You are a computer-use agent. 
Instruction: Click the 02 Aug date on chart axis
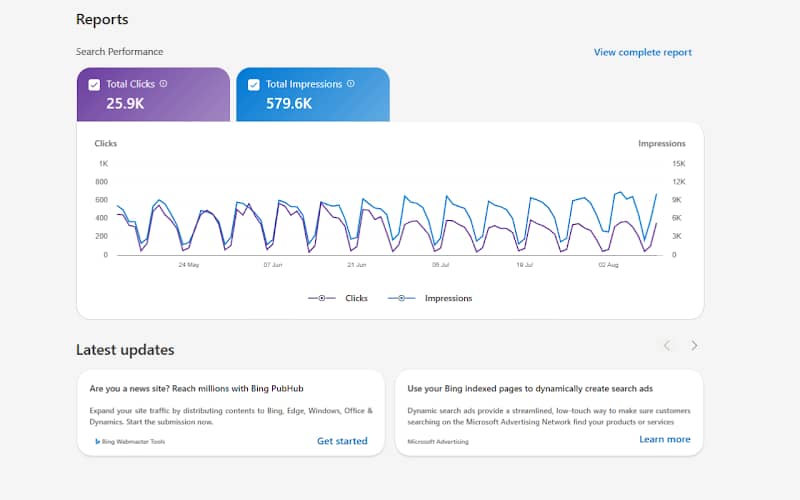pyautogui.click(x=608, y=265)
